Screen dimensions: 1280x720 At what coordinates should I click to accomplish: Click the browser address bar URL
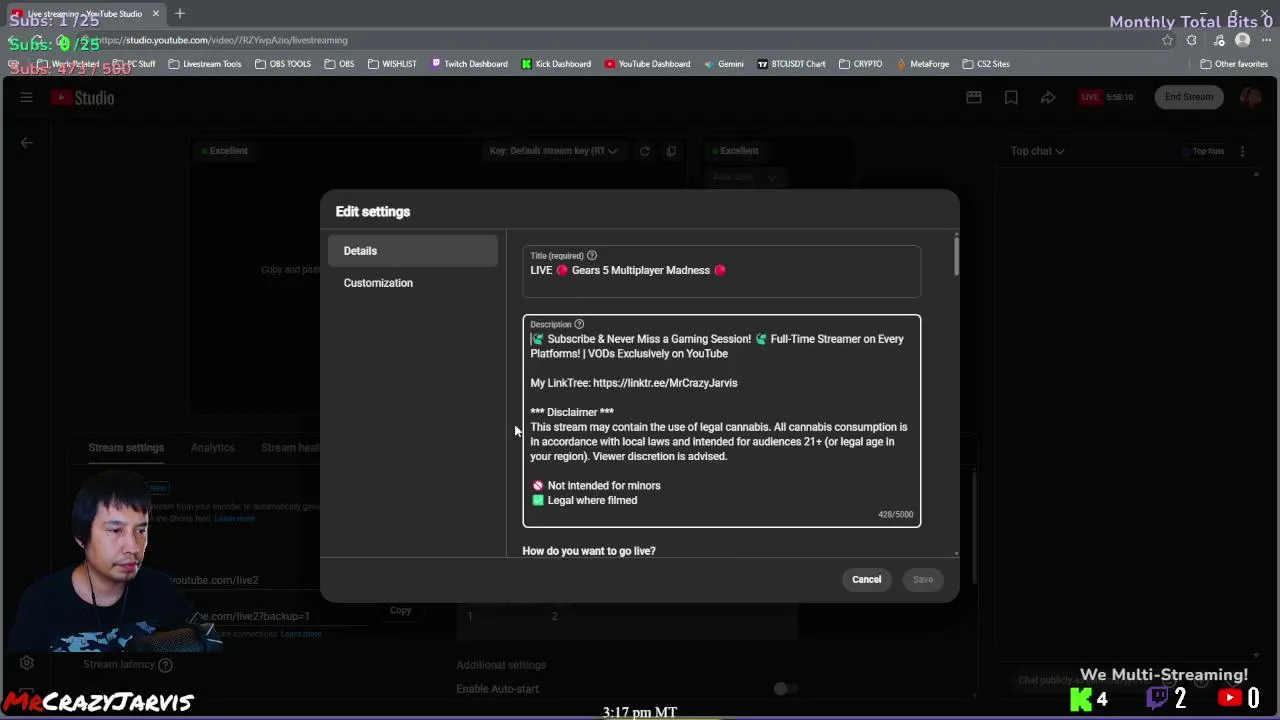(x=222, y=40)
